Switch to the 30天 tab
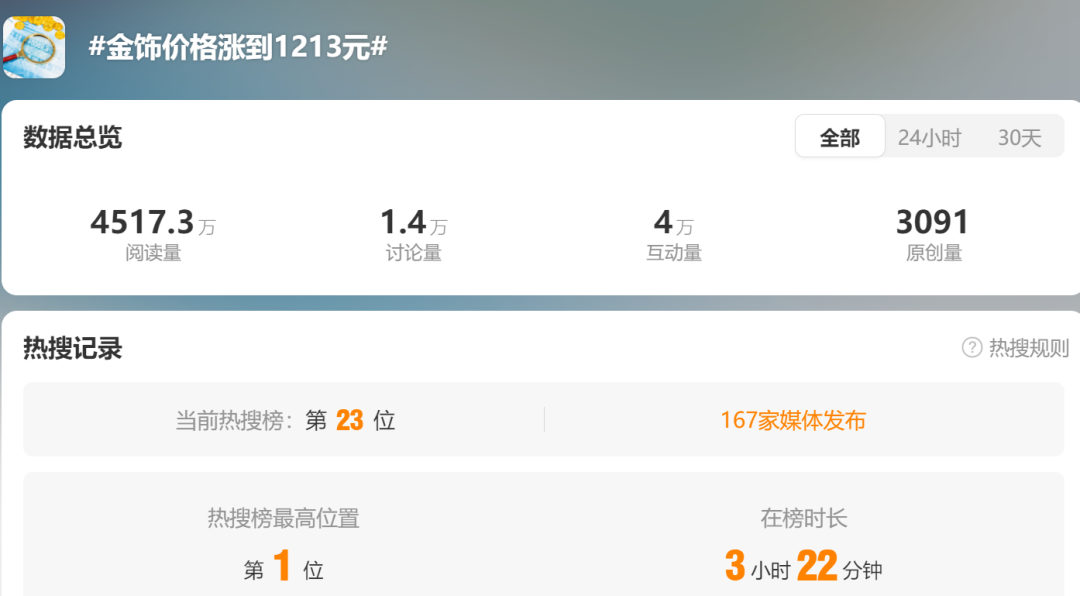 [1019, 138]
